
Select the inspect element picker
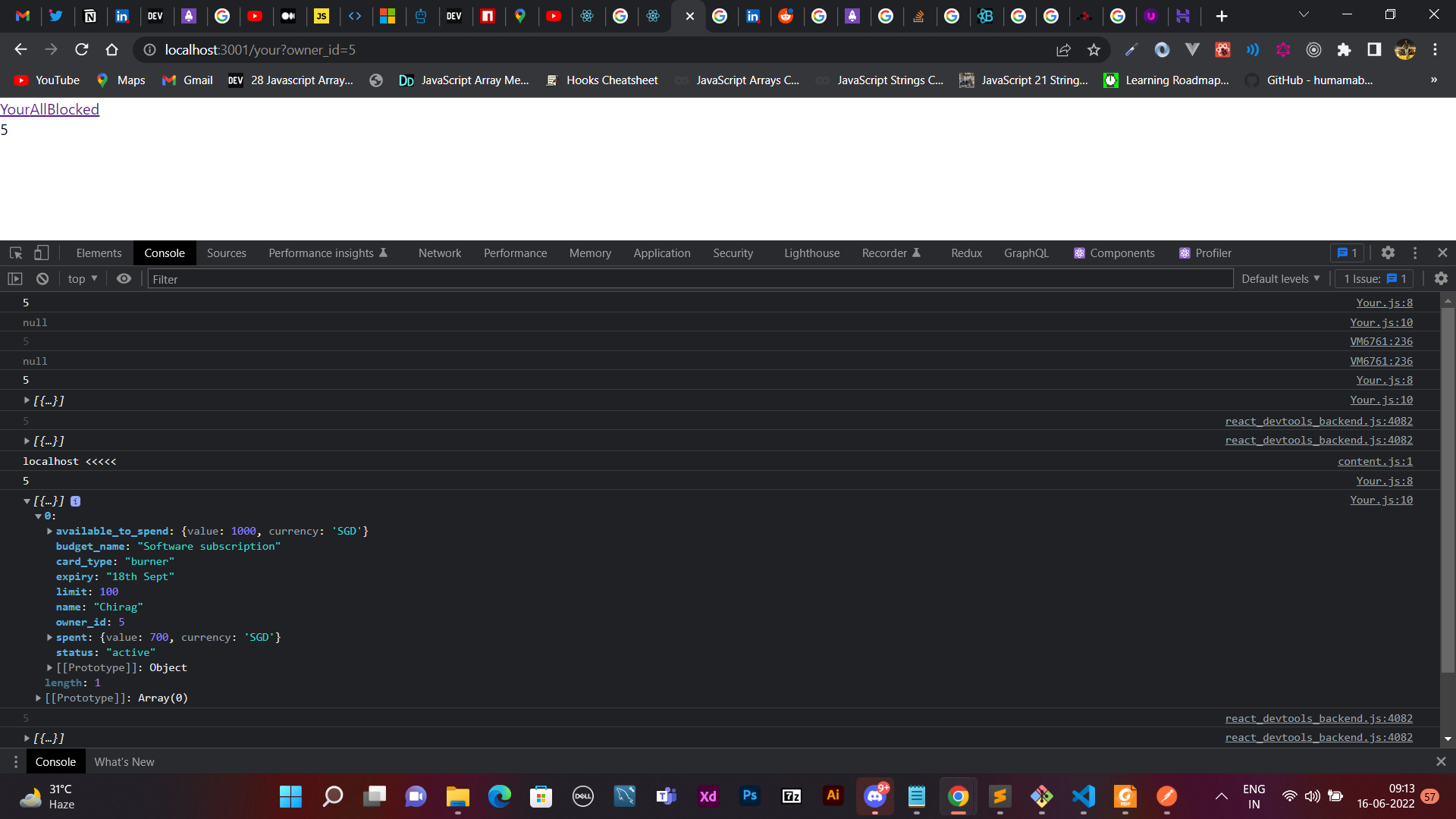coord(15,253)
